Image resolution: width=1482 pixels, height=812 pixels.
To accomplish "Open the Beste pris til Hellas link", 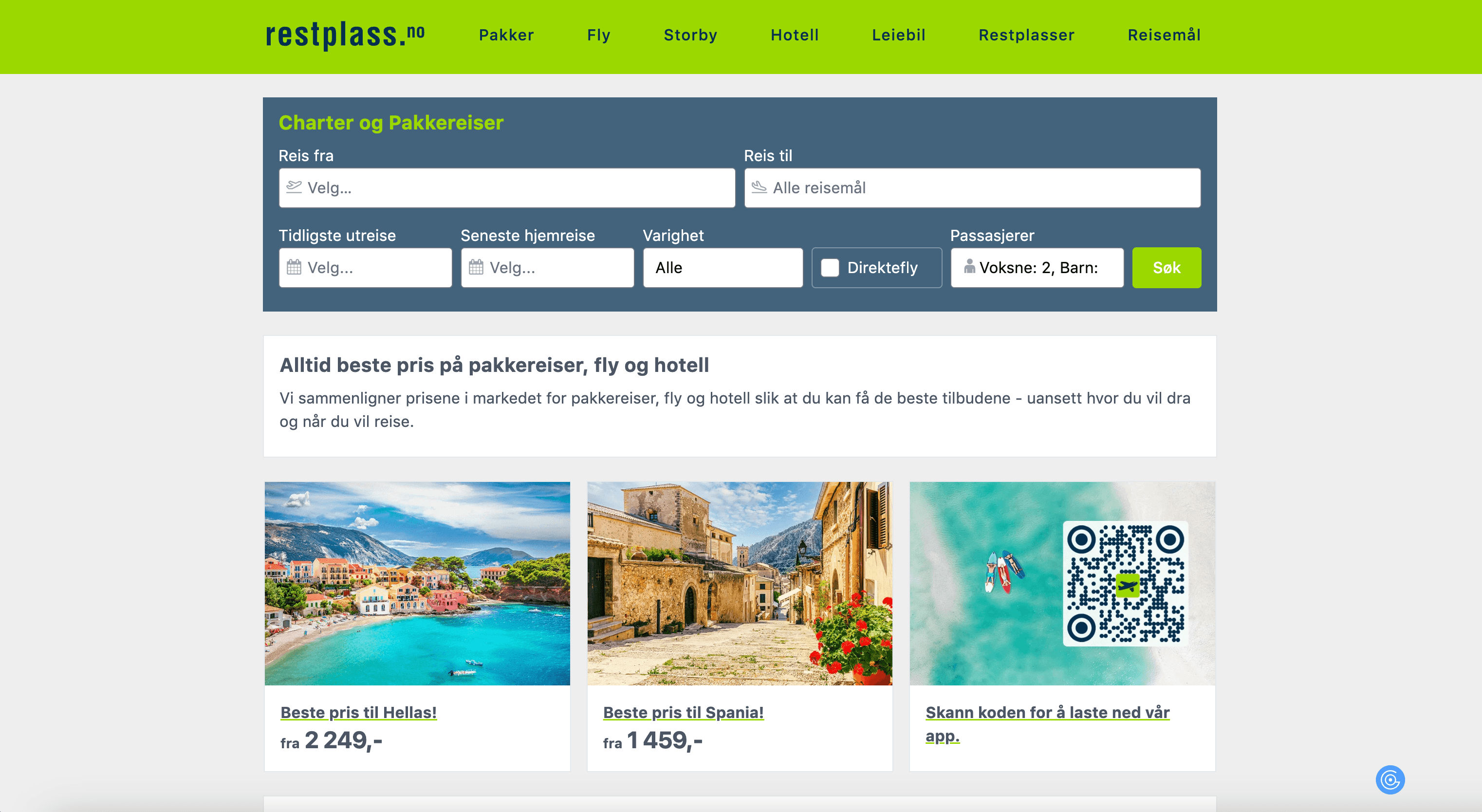I will 358,712.
